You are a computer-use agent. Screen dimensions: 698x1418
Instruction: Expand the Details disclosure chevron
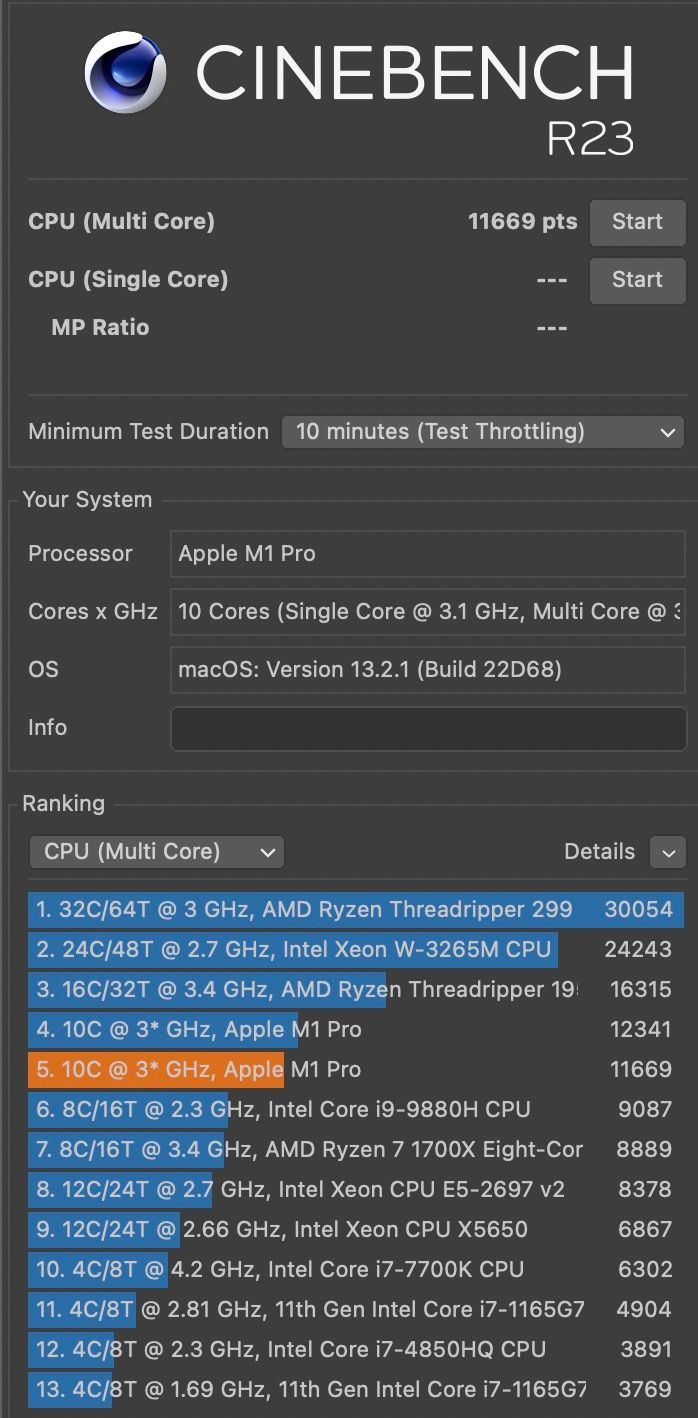(667, 852)
